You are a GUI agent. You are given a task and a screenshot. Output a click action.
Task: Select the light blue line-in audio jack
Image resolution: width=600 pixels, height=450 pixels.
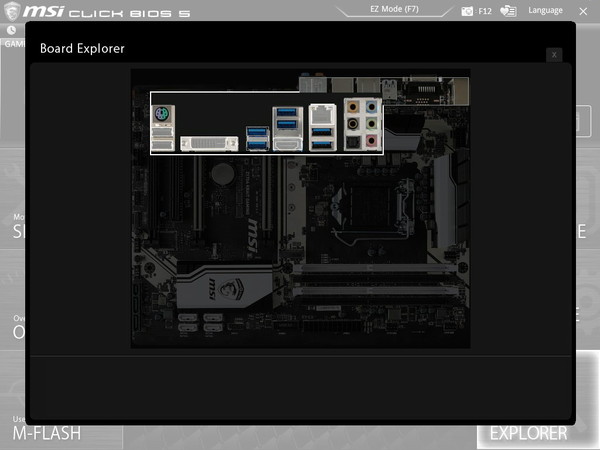pos(371,107)
